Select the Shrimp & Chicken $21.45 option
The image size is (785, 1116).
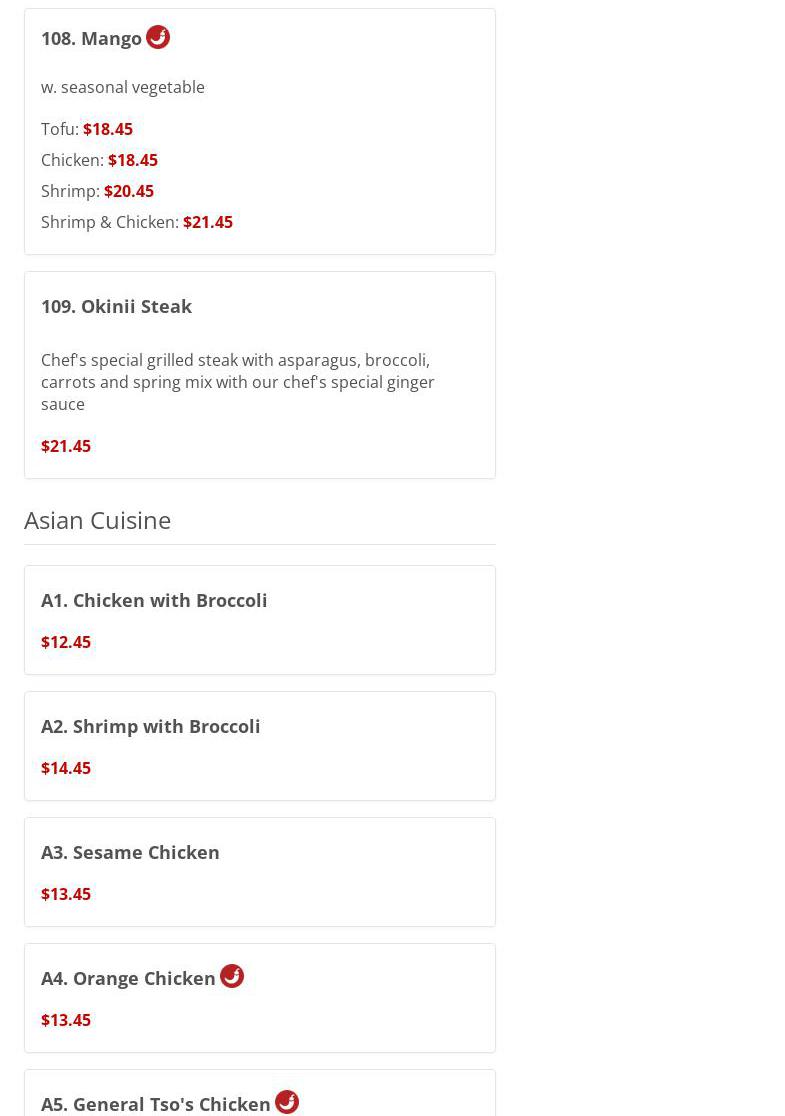pyautogui.click(x=137, y=222)
